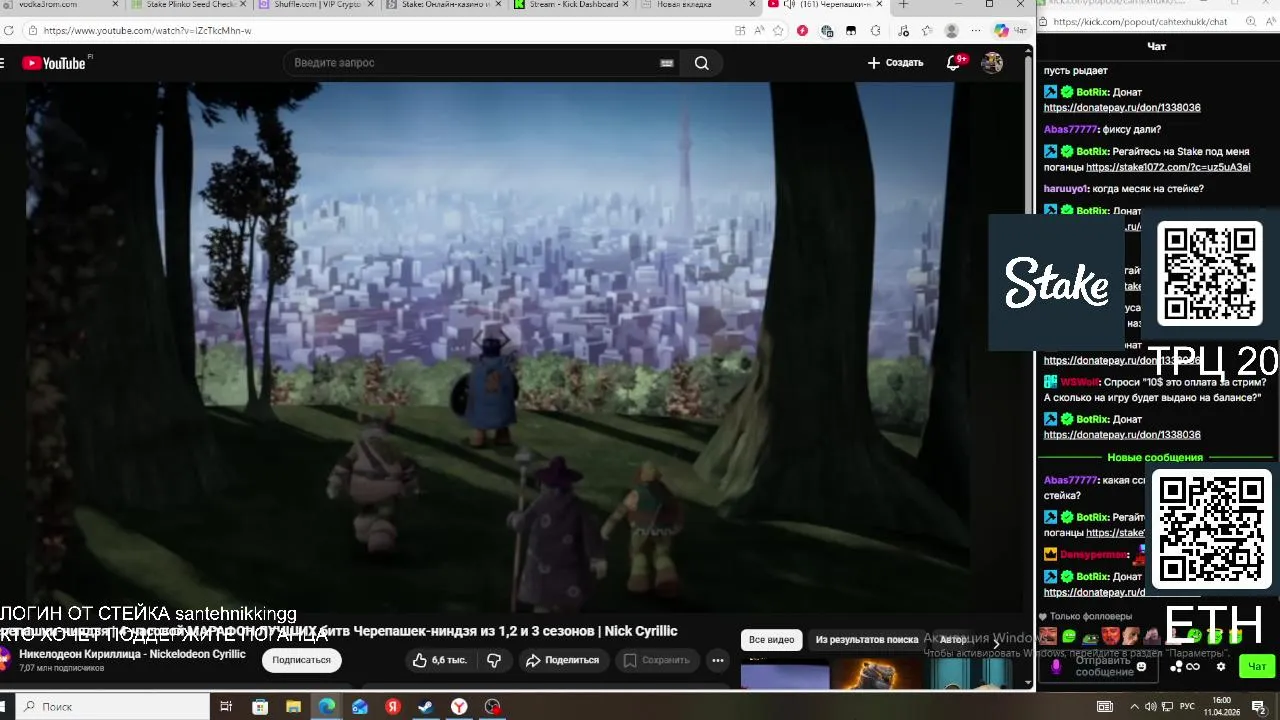Viewport: 1280px width, 720px height.
Task: Open the on-screen keyboard in search box
Action: tap(667, 63)
